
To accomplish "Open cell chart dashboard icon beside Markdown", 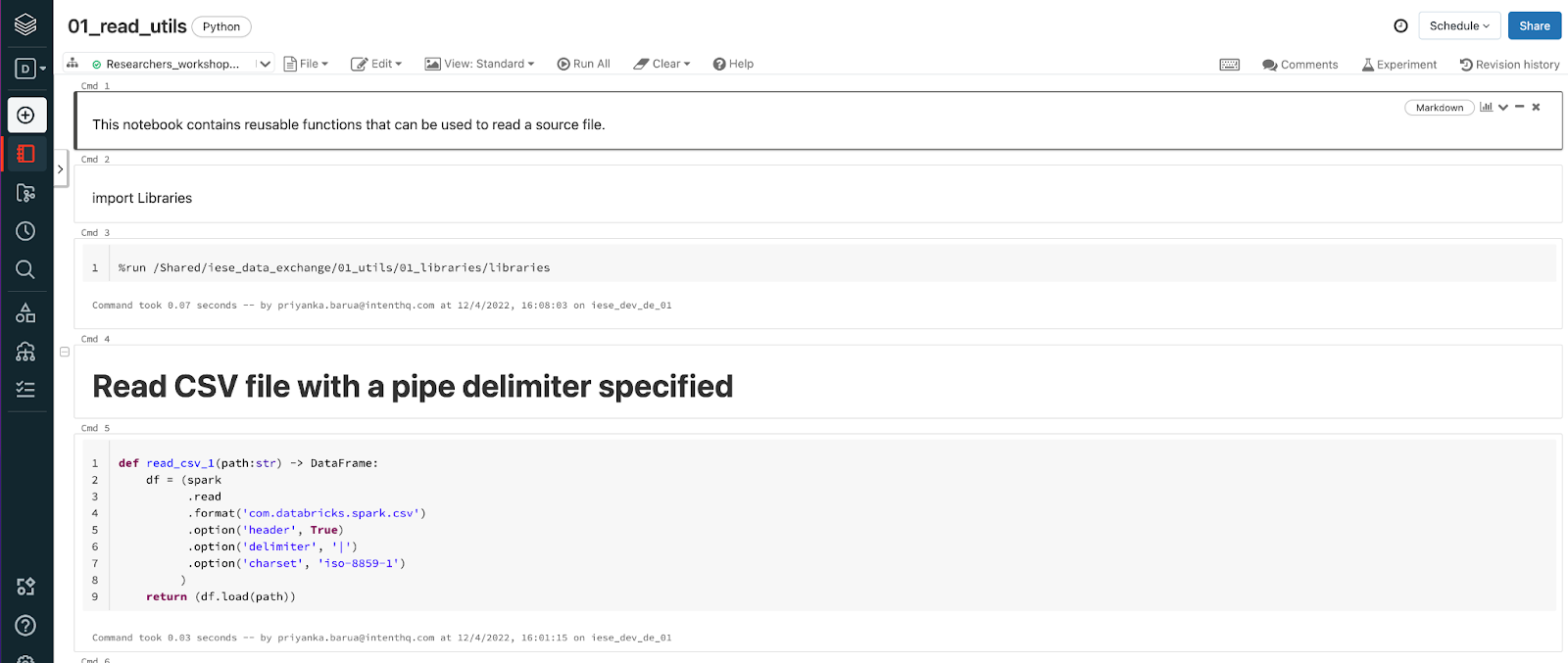I will pyautogui.click(x=1486, y=107).
